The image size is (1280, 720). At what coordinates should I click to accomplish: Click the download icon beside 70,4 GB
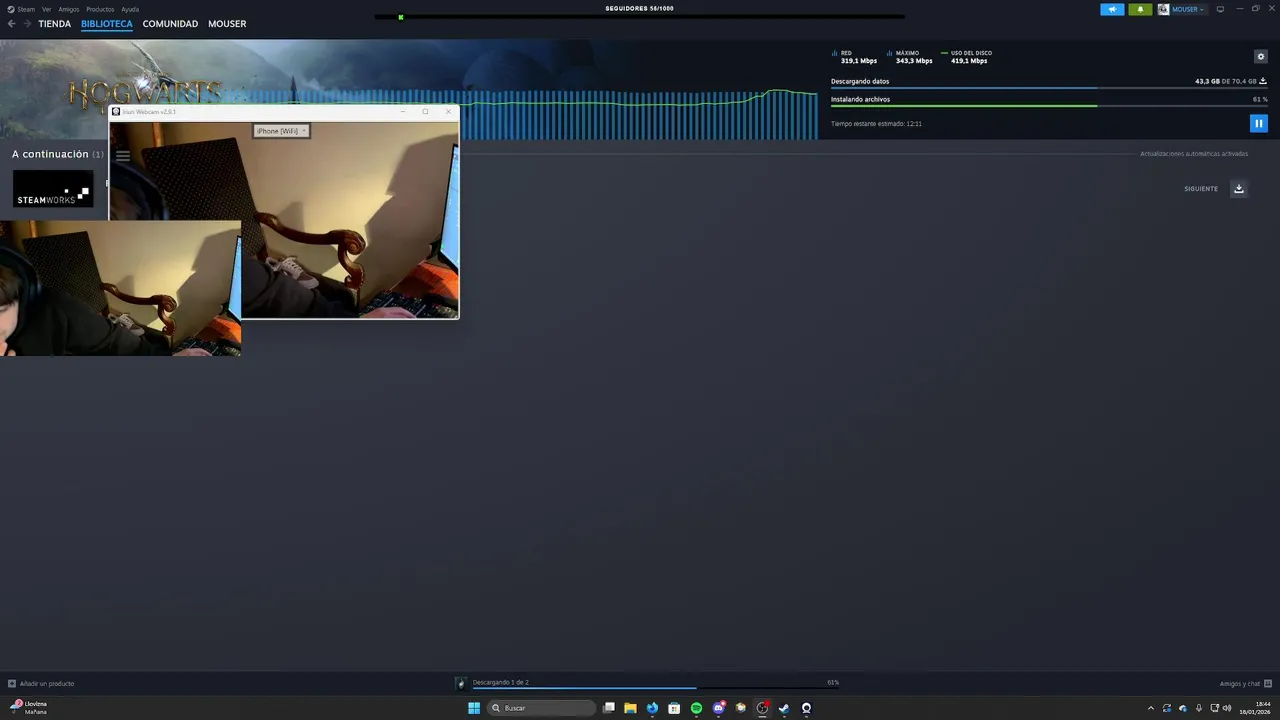point(1263,81)
